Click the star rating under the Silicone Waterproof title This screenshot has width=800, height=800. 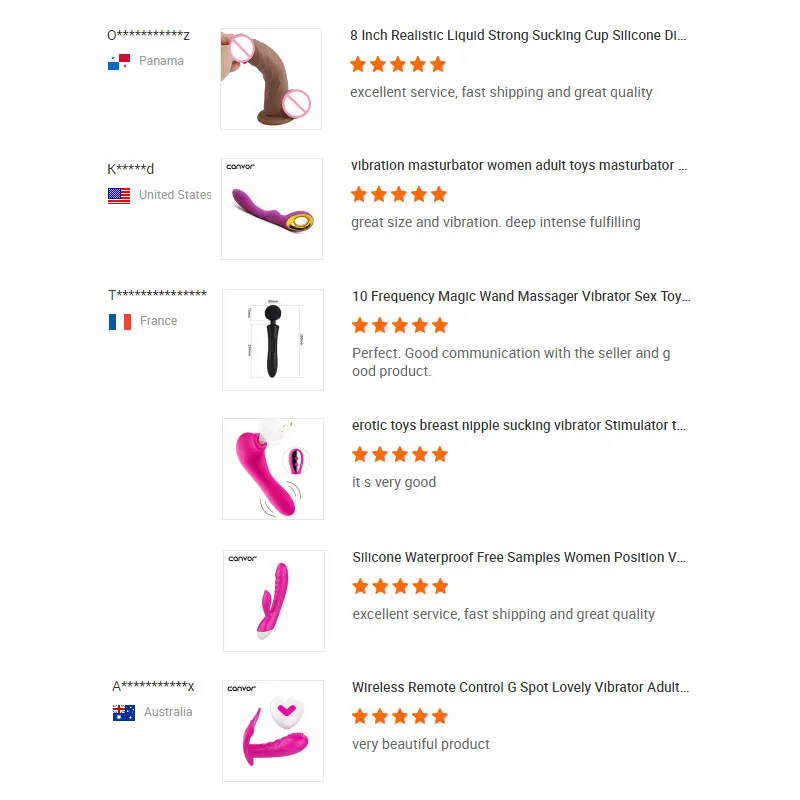click(400, 586)
